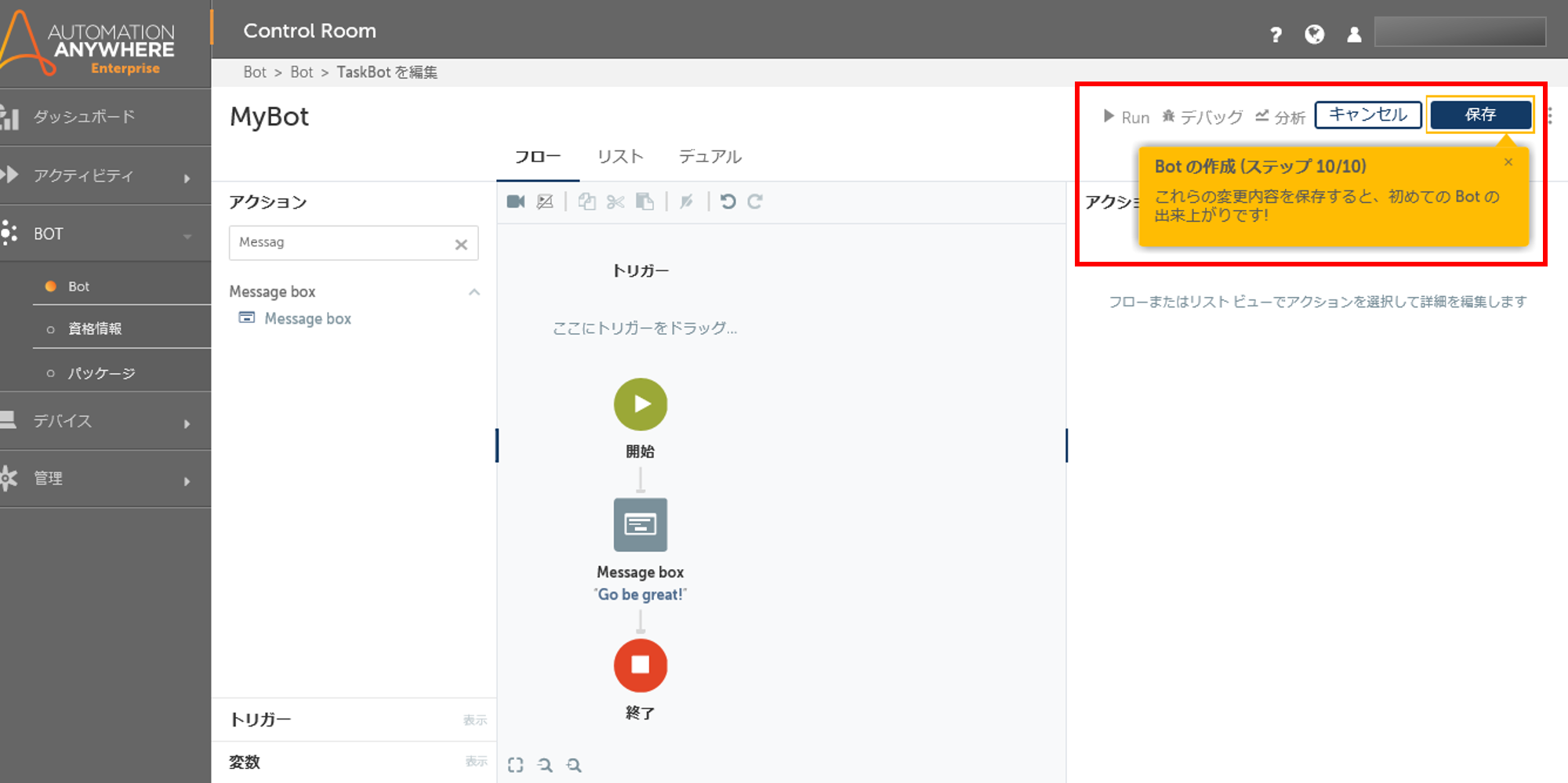The width and height of the screenshot is (1568, 783).
Task: Click the Run button
Action: [x=1127, y=117]
